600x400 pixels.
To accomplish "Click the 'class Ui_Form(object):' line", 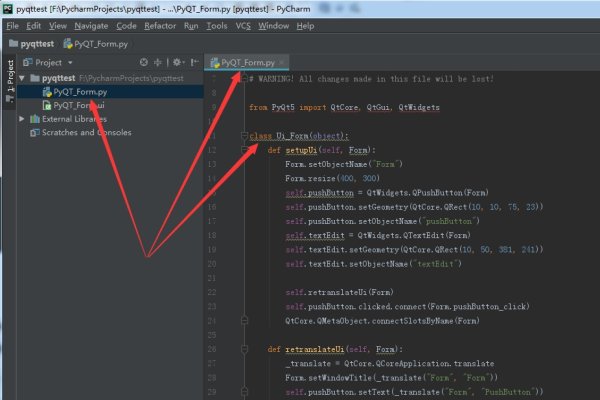I will coord(299,136).
